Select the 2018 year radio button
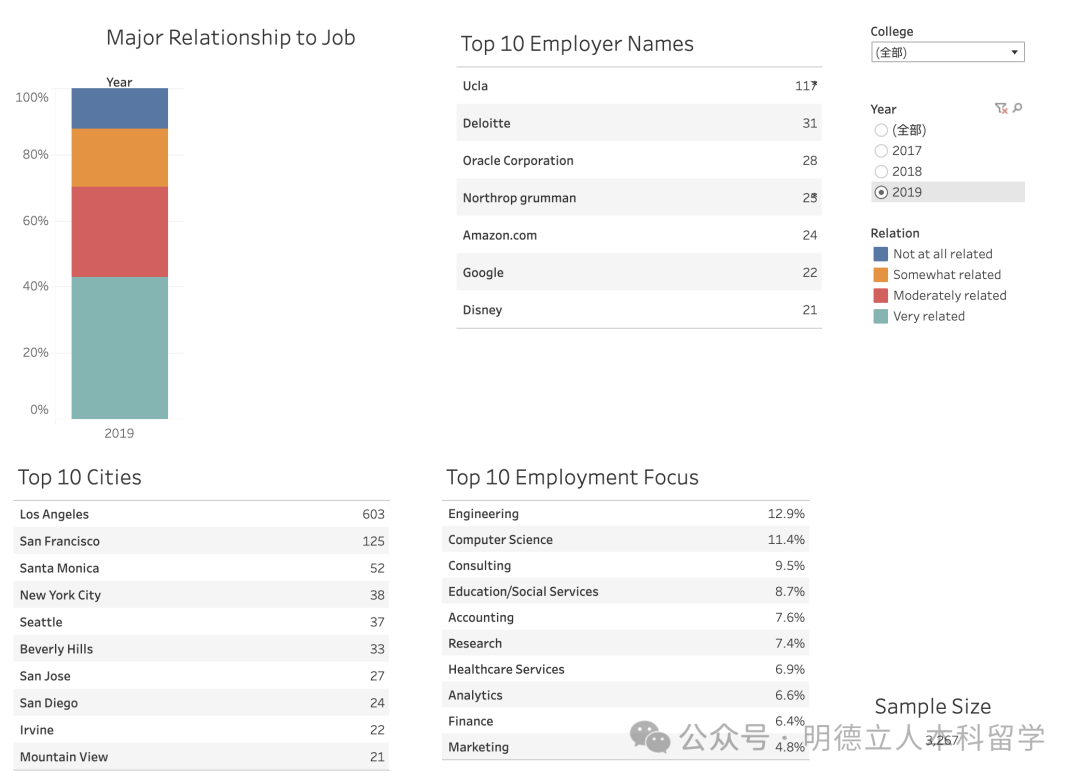This screenshot has width=1080, height=781. pyautogui.click(x=881, y=172)
